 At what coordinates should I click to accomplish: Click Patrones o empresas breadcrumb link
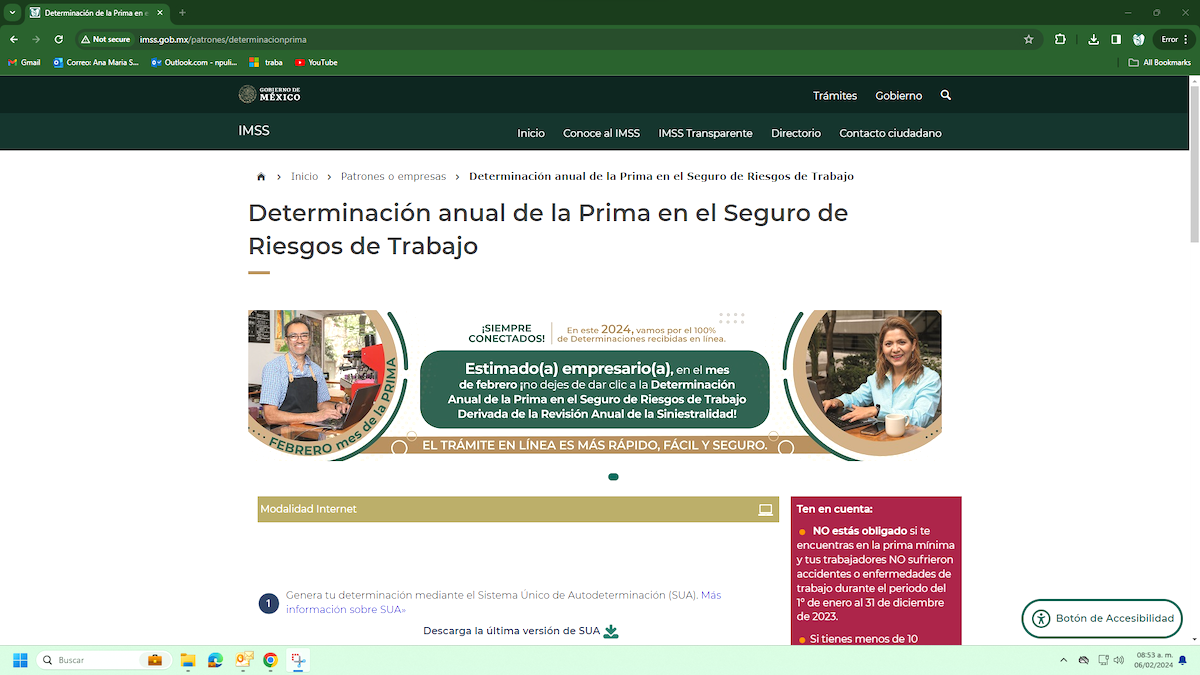click(x=393, y=177)
